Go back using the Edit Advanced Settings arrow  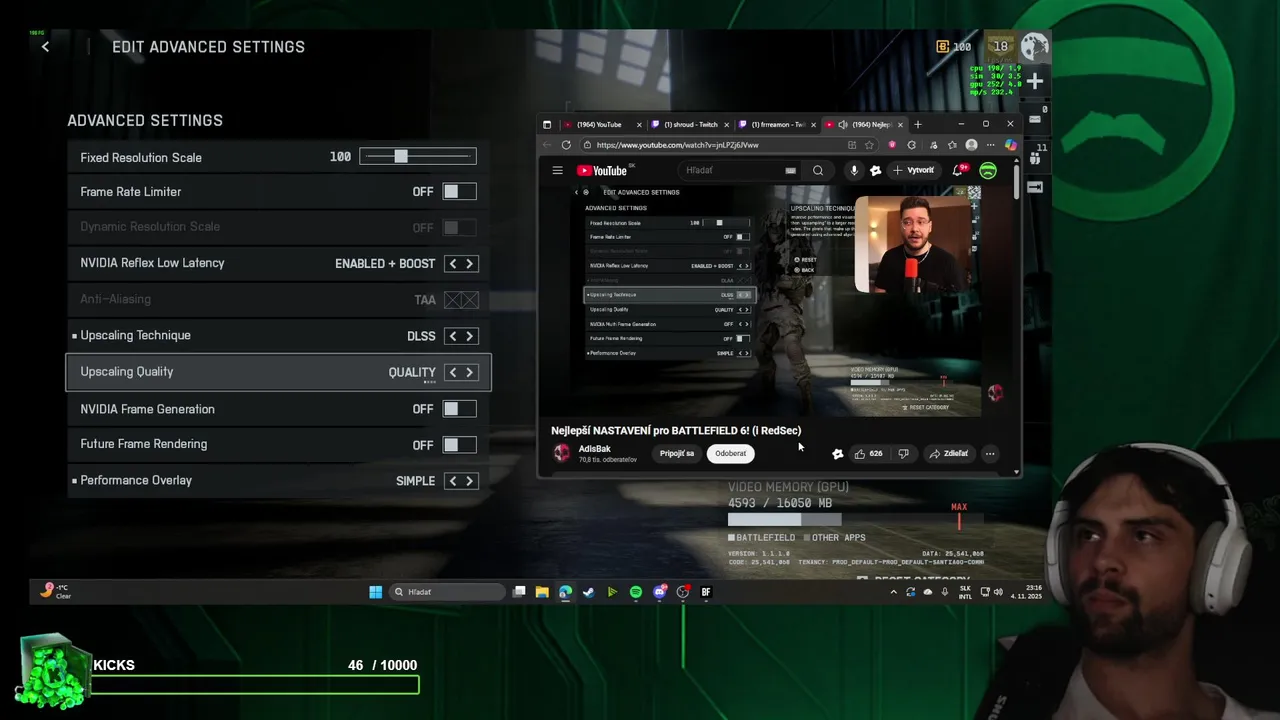tap(45, 47)
